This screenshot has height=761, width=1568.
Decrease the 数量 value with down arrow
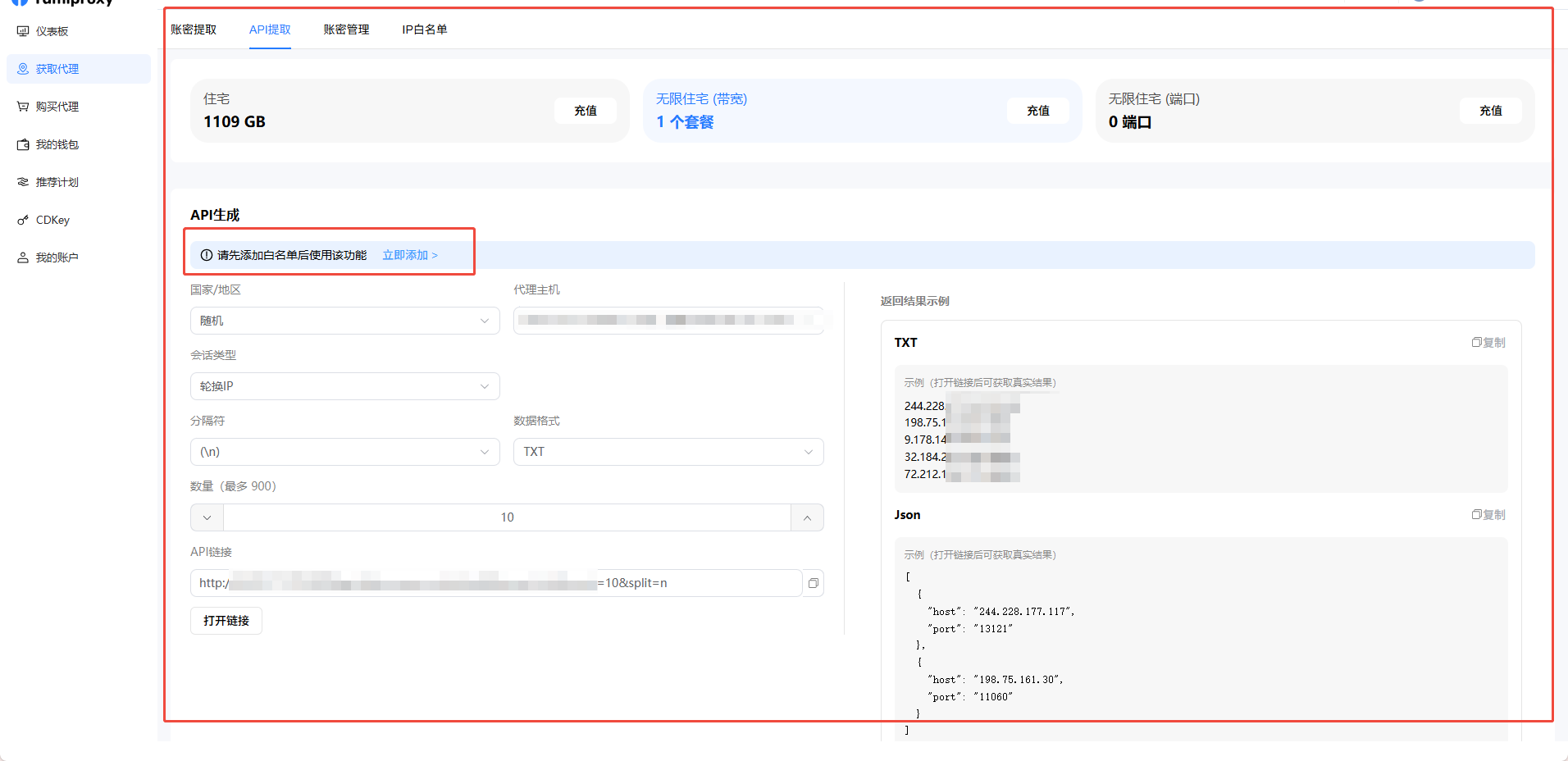click(x=207, y=517)
